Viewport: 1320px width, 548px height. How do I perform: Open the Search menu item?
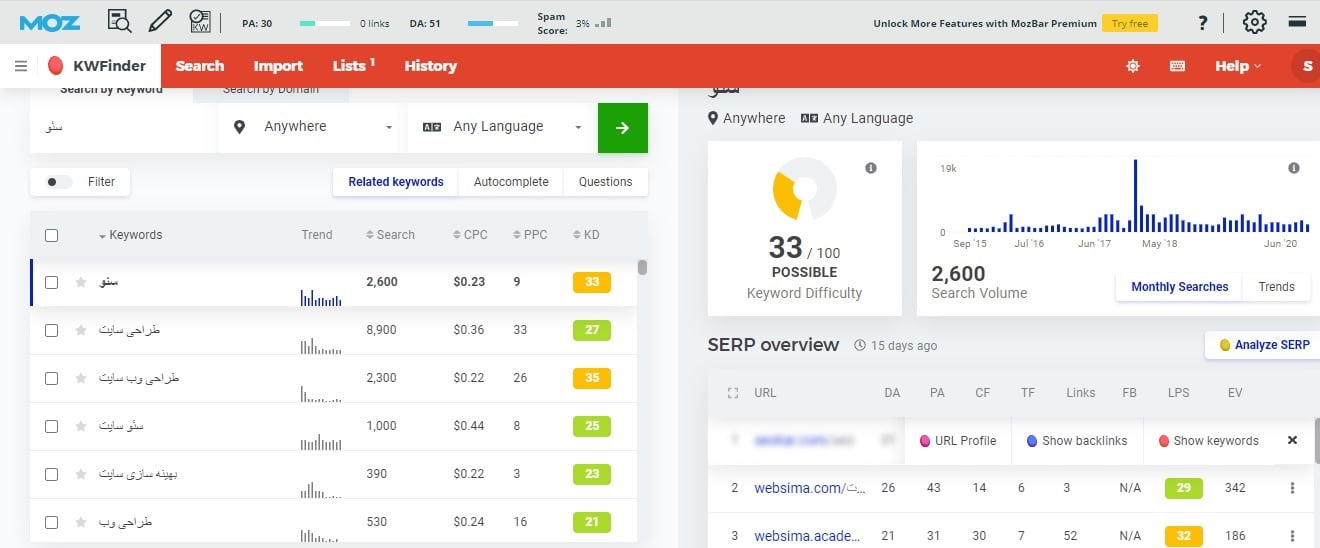tap(200, 66)
